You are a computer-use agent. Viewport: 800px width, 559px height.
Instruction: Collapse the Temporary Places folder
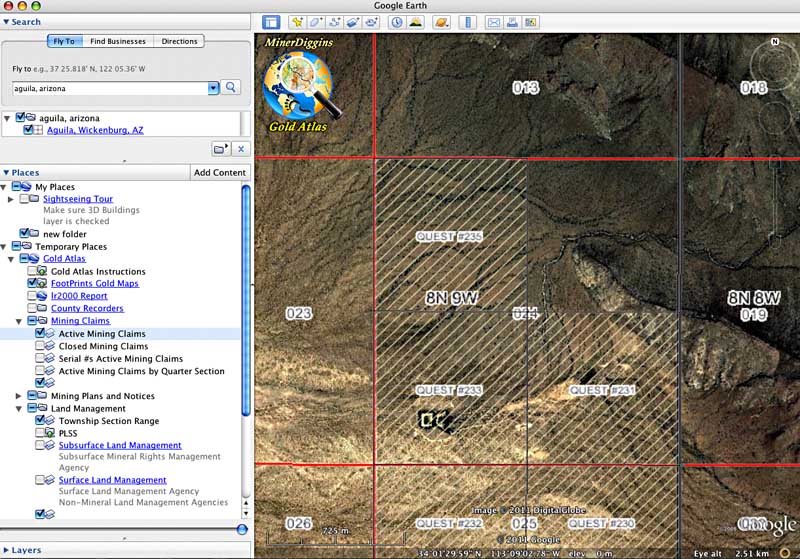3,247
